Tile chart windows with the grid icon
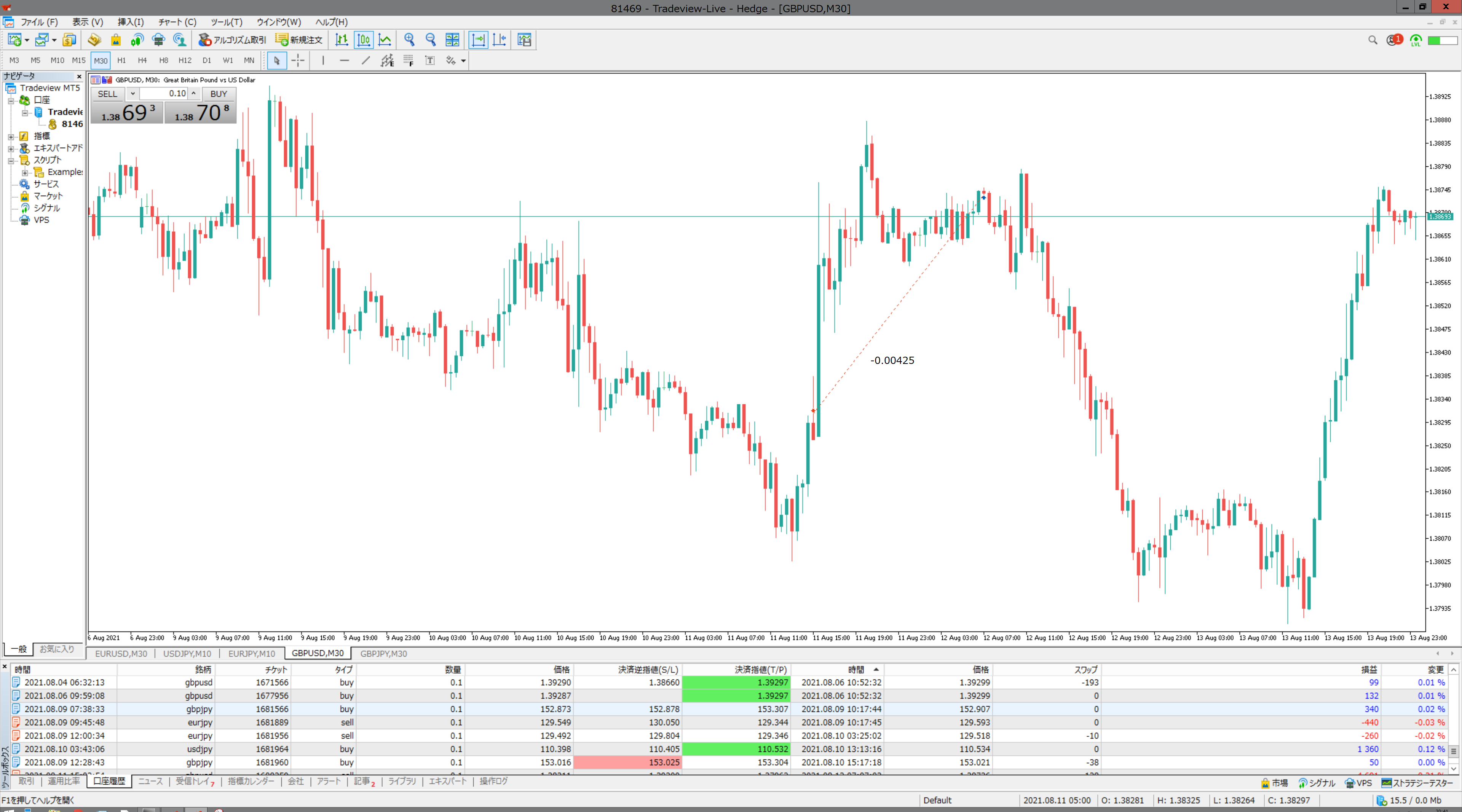Viewport: 1462px width, 812px height. [x=452, y=40]
